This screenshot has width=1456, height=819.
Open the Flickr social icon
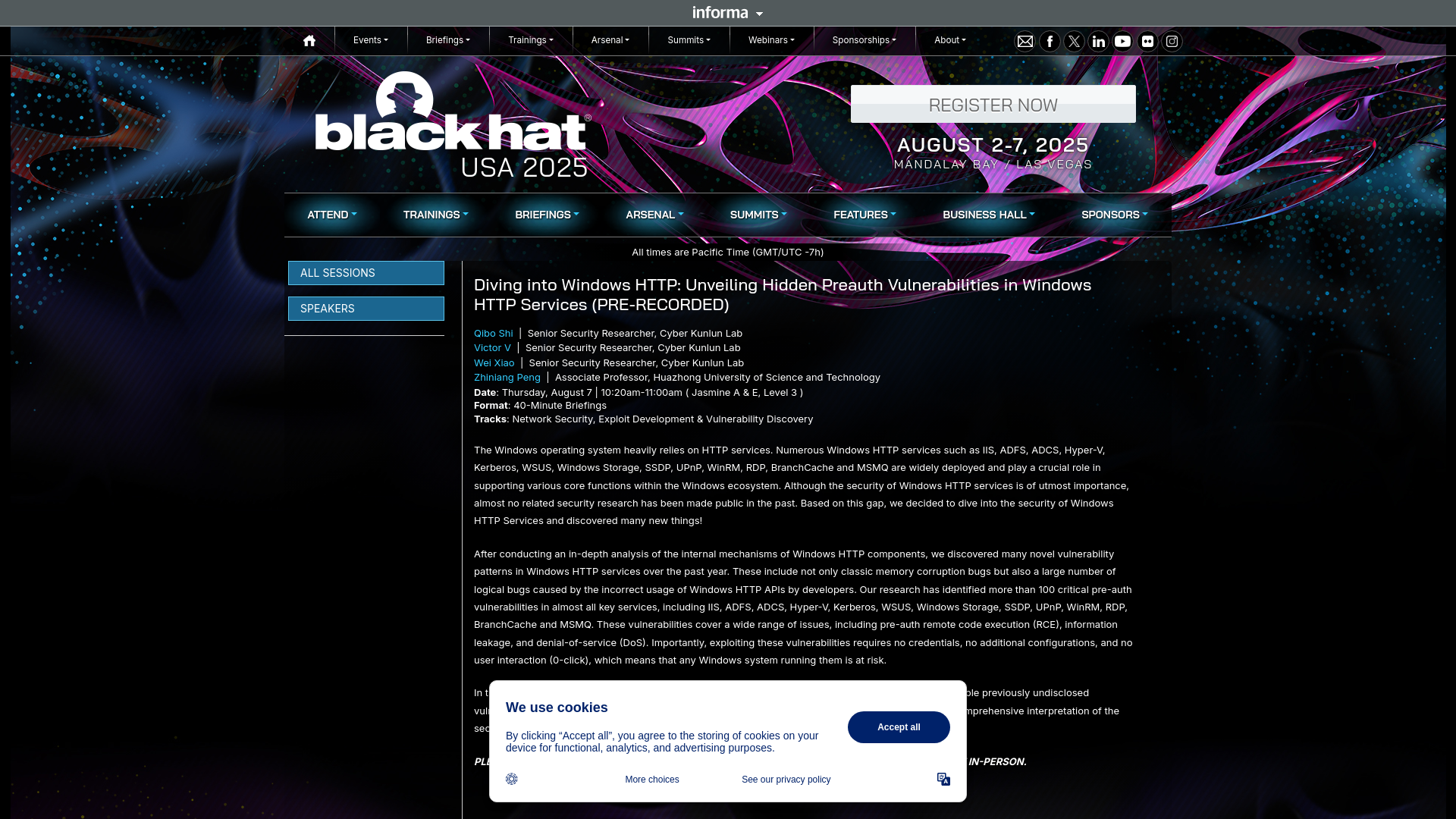point(1147,42)
